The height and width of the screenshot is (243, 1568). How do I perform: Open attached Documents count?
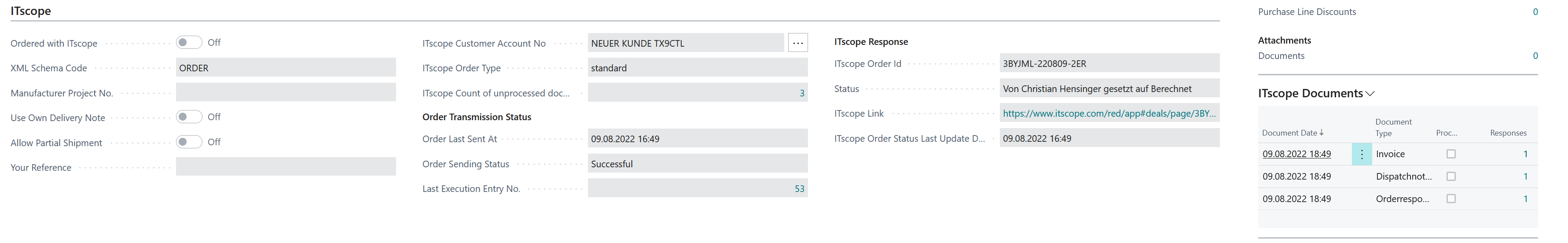[x=1535, y=56]
